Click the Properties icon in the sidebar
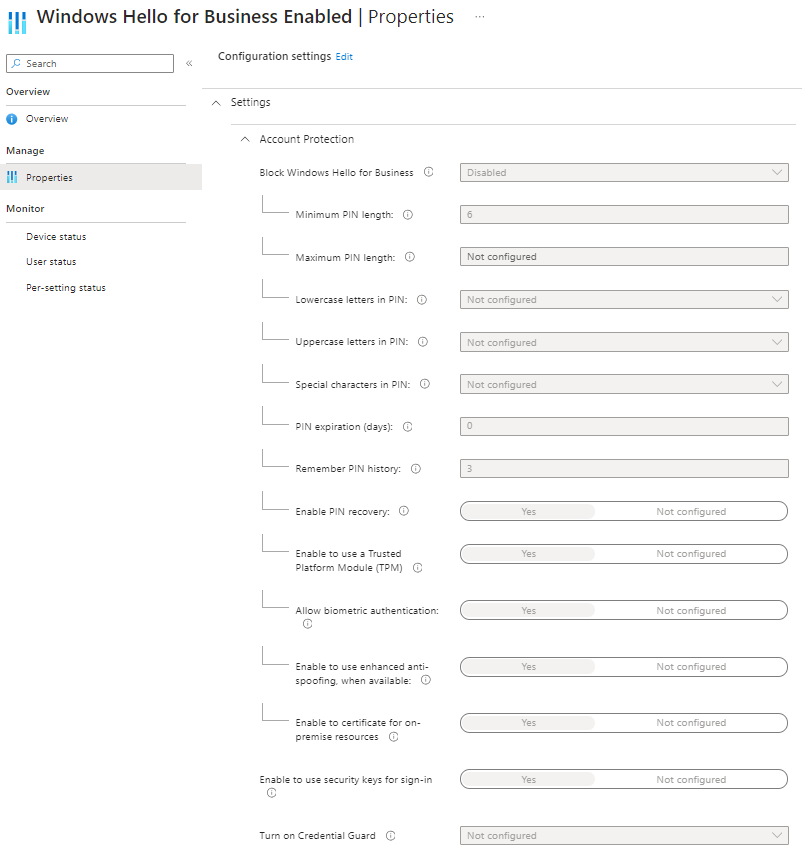 click(12, 177)
